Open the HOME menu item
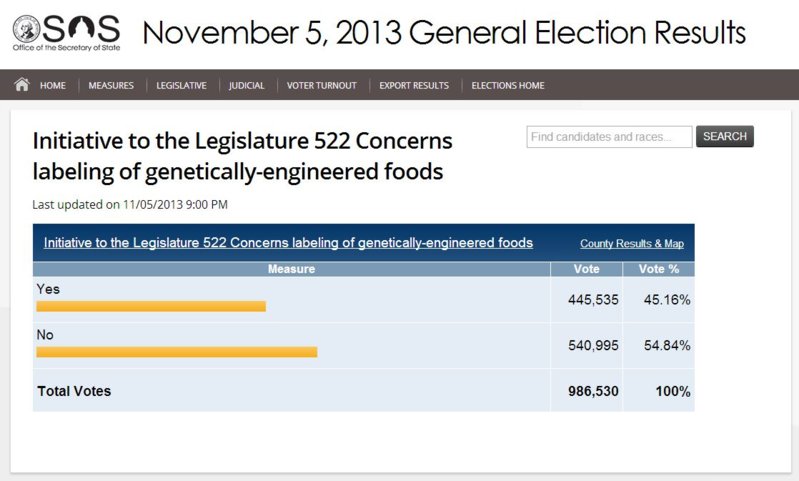The image size is (799, 481). [53, 86]
